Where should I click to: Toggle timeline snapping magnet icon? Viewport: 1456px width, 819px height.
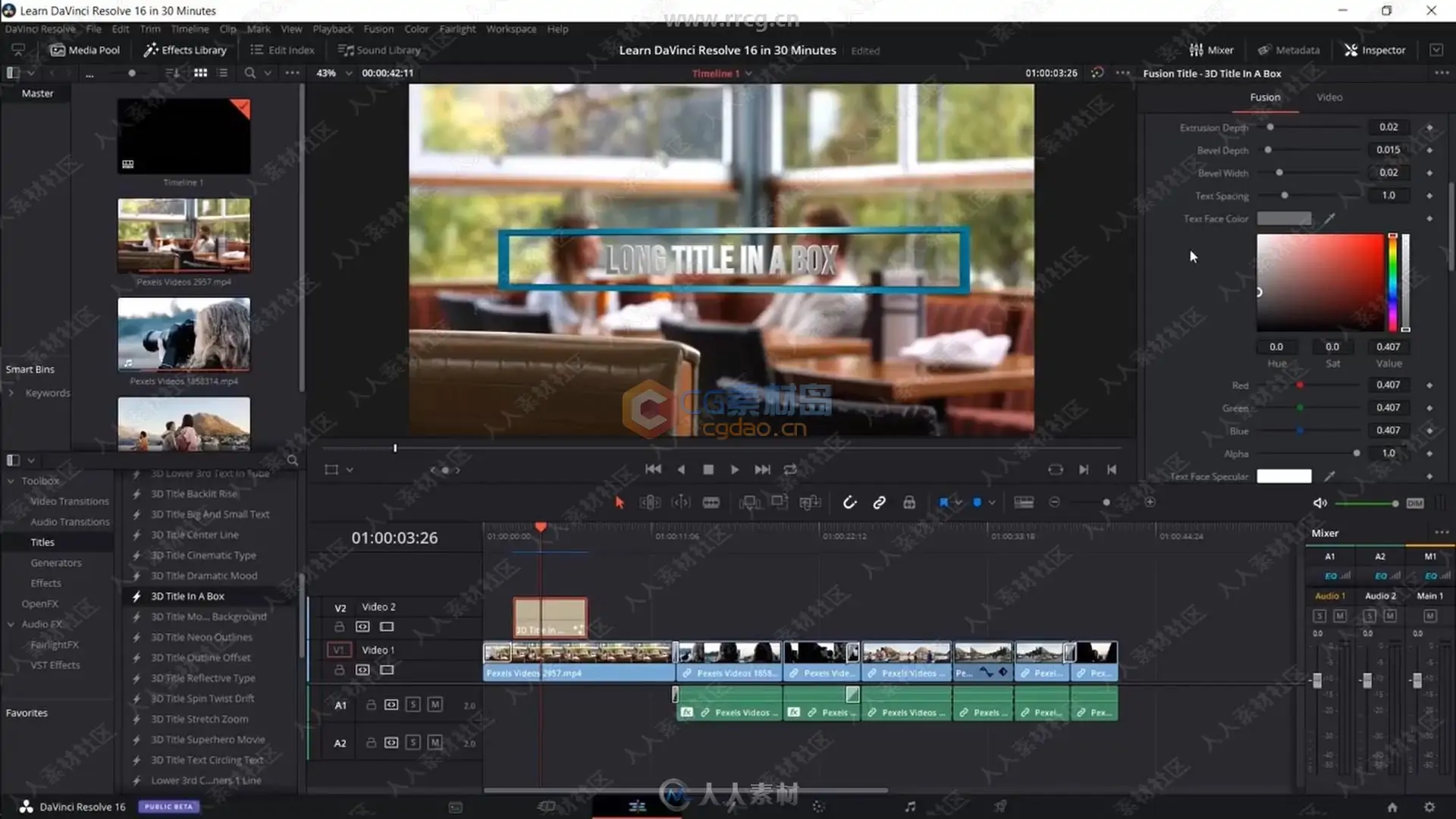point(849,502)
